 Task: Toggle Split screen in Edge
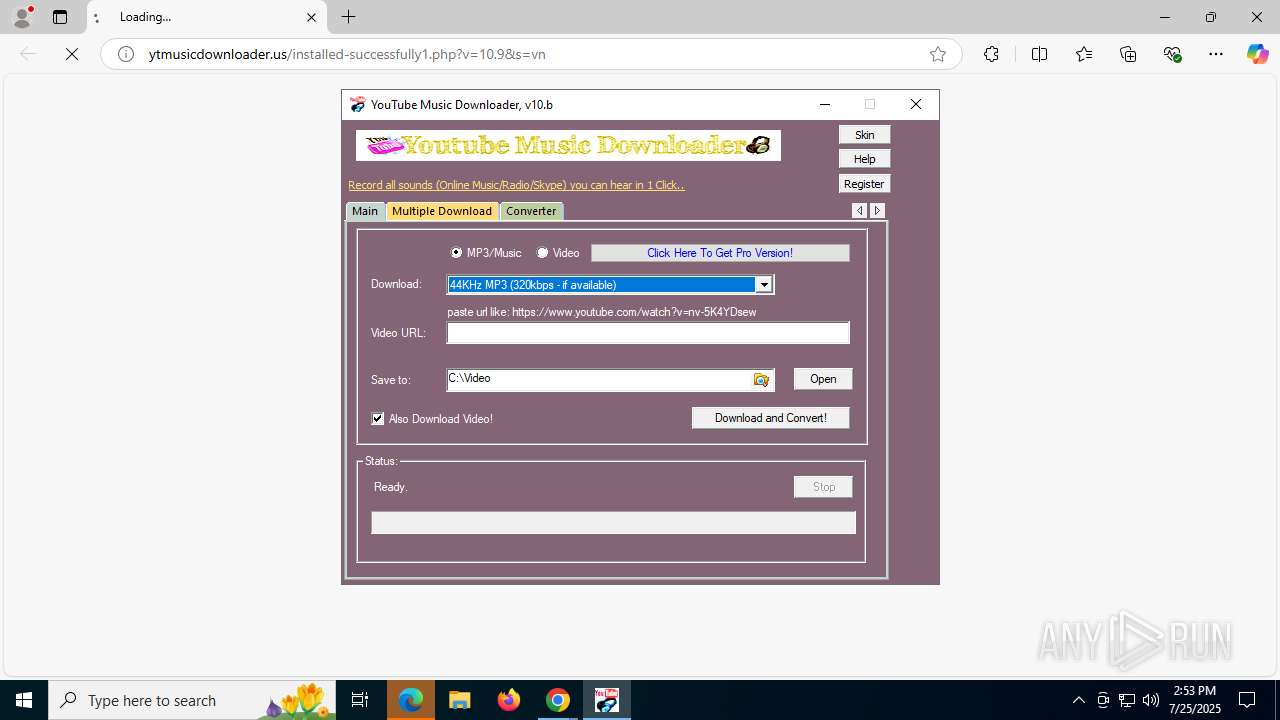[1039, 54]
